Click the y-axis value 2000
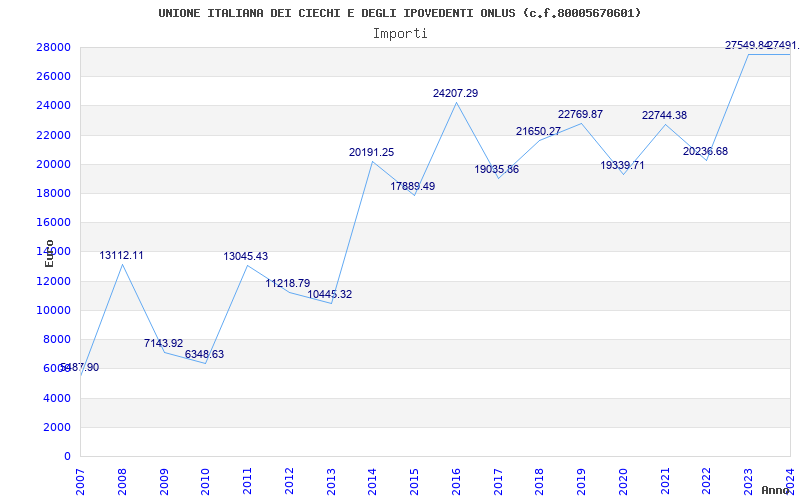This screenshot has width=800, height=500. pyautogui.click(x=57, y=427)
